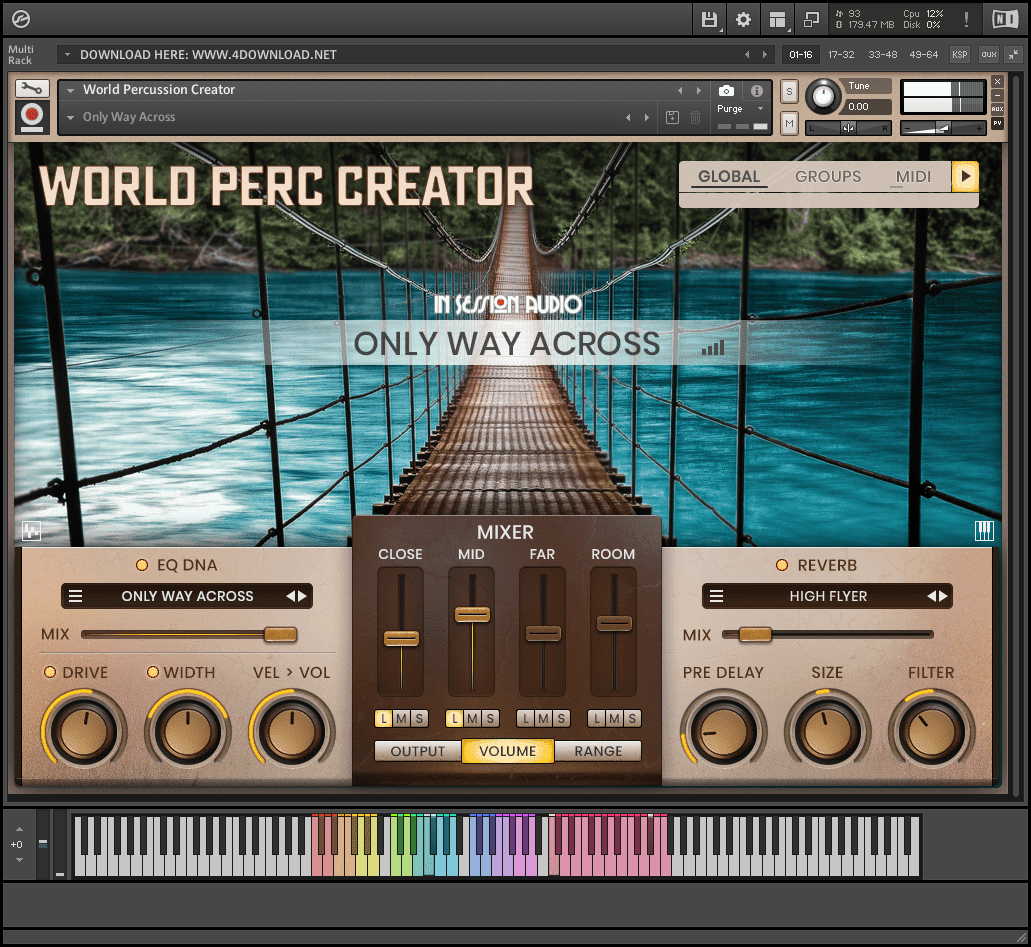Open the EQ DNA preset list menu
Screen dimensions: 1031x947
tap(76, 596)
